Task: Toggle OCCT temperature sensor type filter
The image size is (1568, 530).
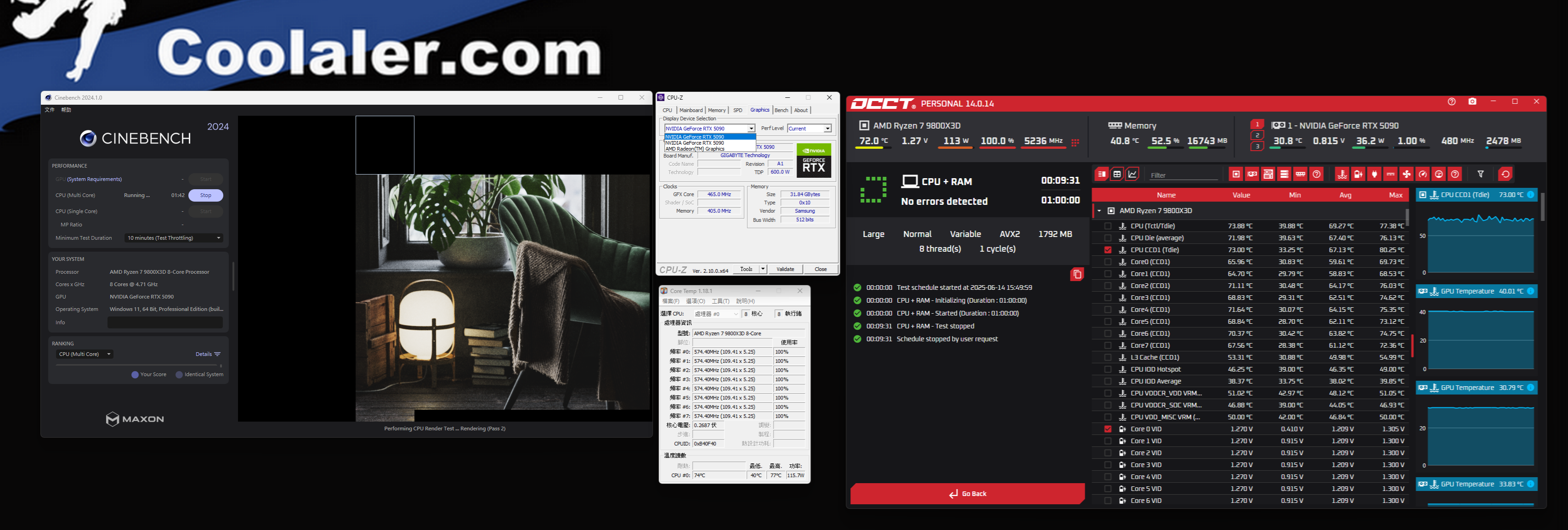Action: tap(1342, 174)
